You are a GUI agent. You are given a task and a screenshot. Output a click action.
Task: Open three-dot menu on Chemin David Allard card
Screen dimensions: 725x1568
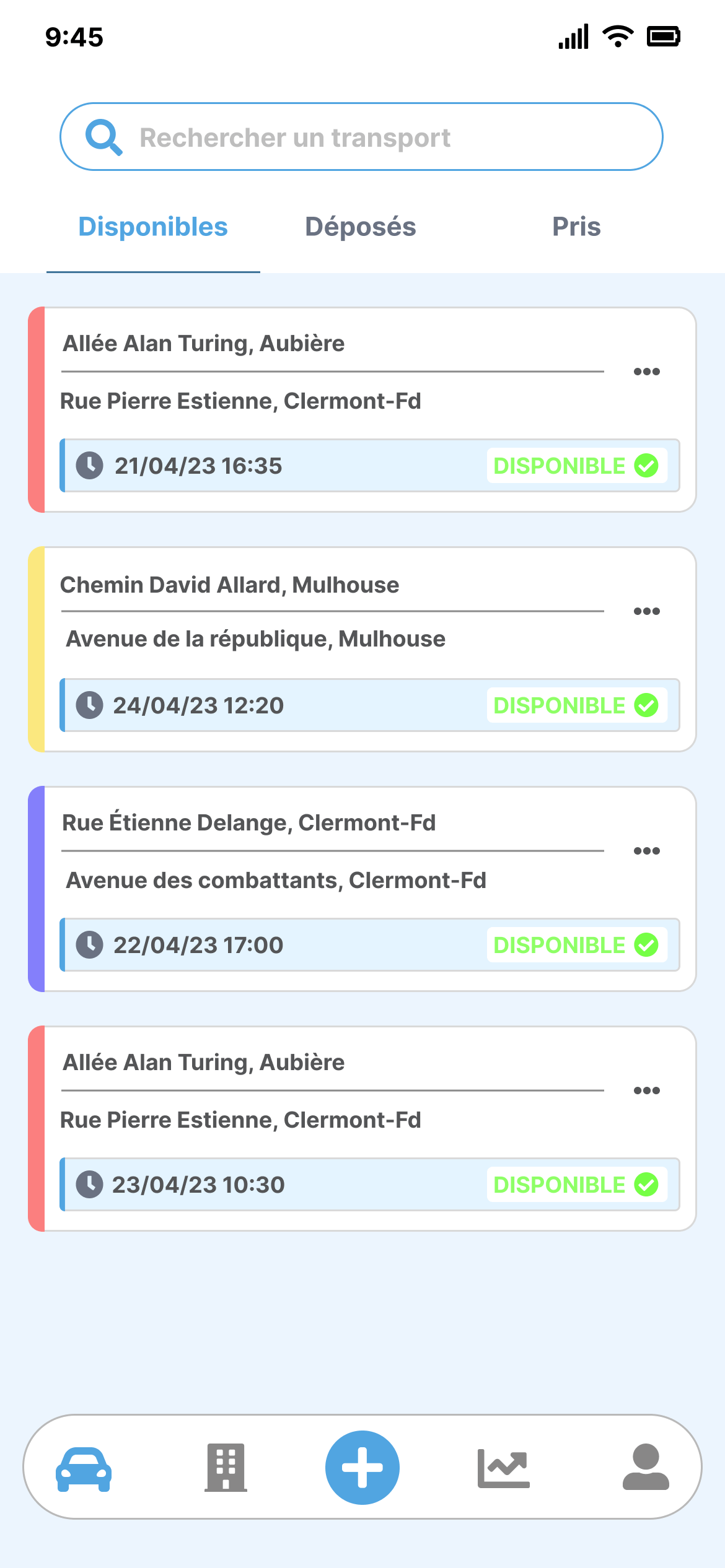(x=646, y=611)
